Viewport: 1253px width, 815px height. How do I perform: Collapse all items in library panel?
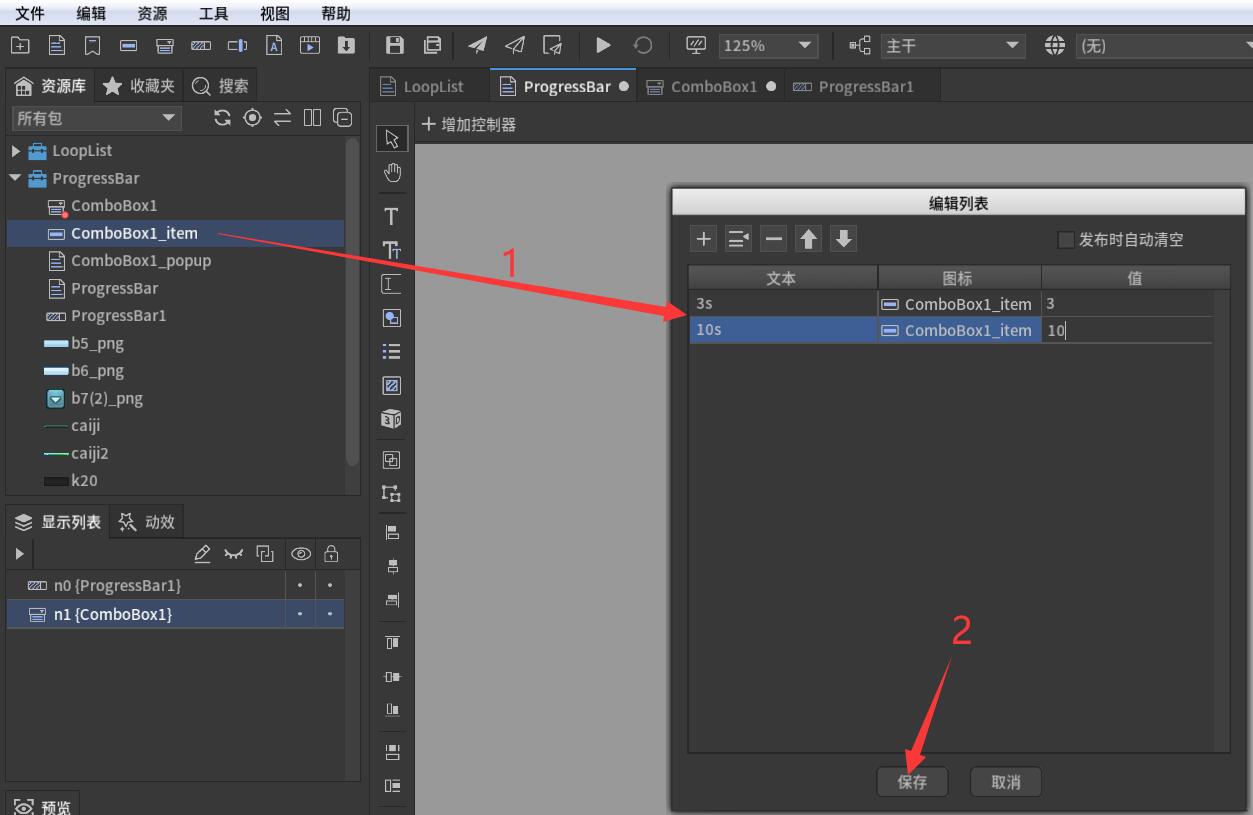pos(342,118)
